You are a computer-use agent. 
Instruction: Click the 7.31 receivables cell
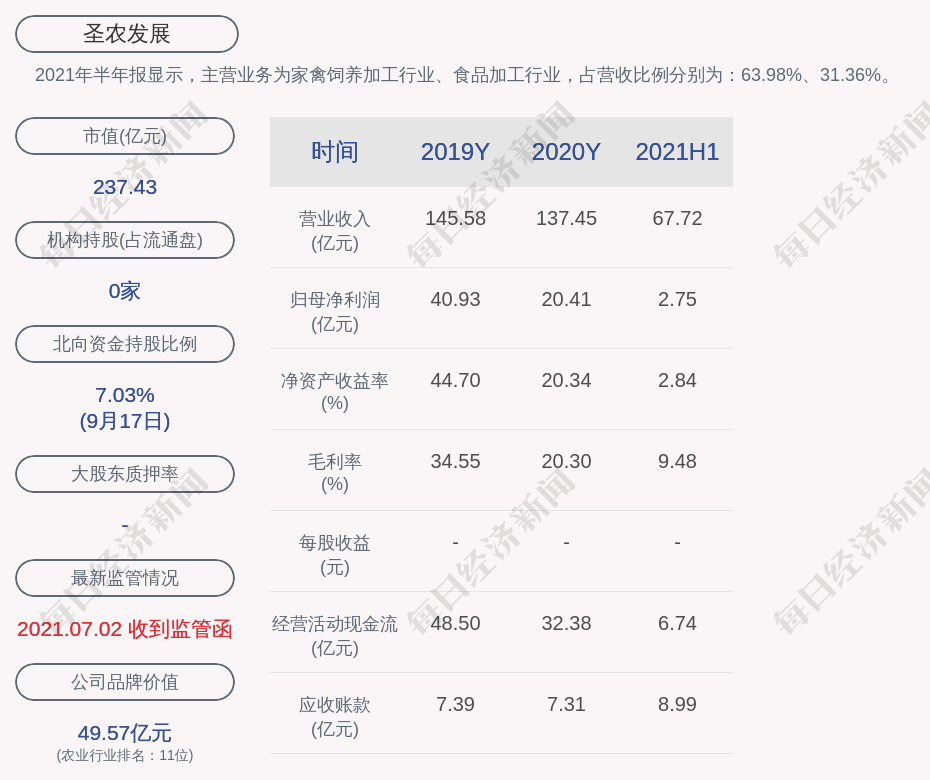pyautogui.click(x=566, y=705)
